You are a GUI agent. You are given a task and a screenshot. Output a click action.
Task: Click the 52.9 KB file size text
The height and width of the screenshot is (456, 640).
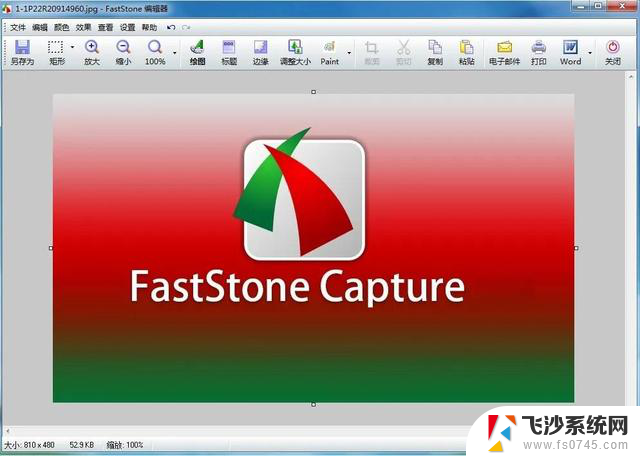coord(82,445)
